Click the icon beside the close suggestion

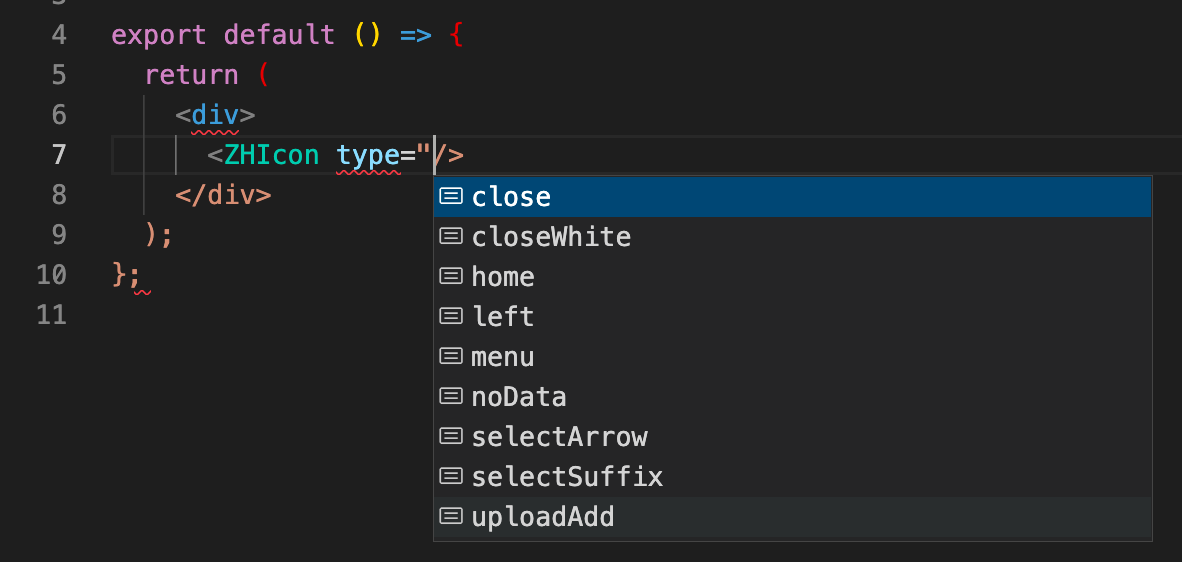[452, 196]
